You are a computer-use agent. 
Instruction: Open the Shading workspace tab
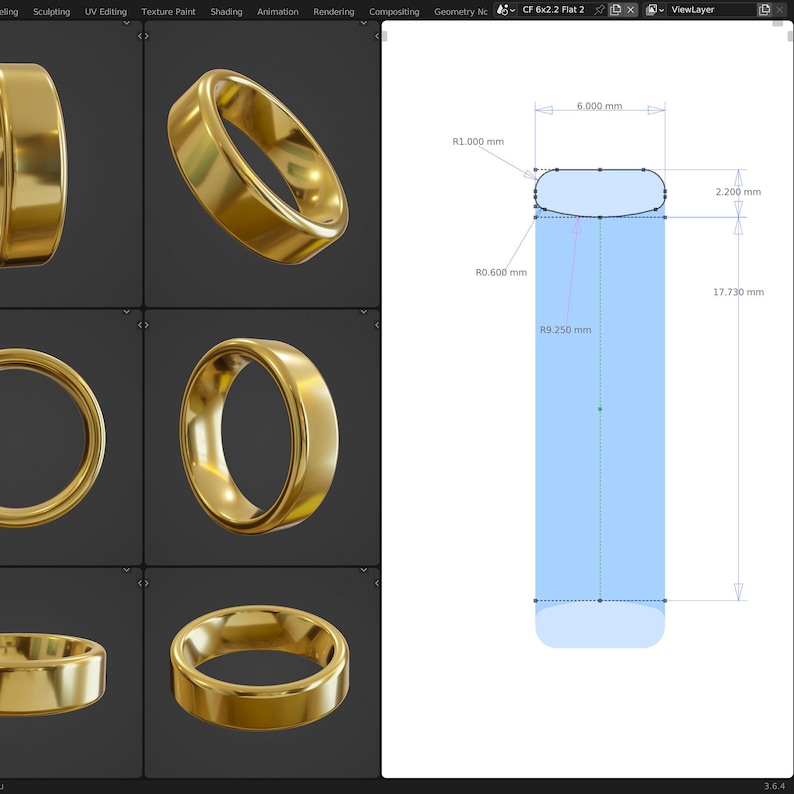pos(226,11)
